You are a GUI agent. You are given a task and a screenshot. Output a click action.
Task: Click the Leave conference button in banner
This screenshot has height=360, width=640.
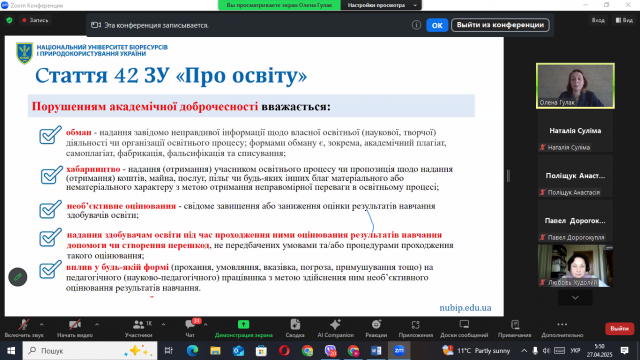tap(500, 25)
